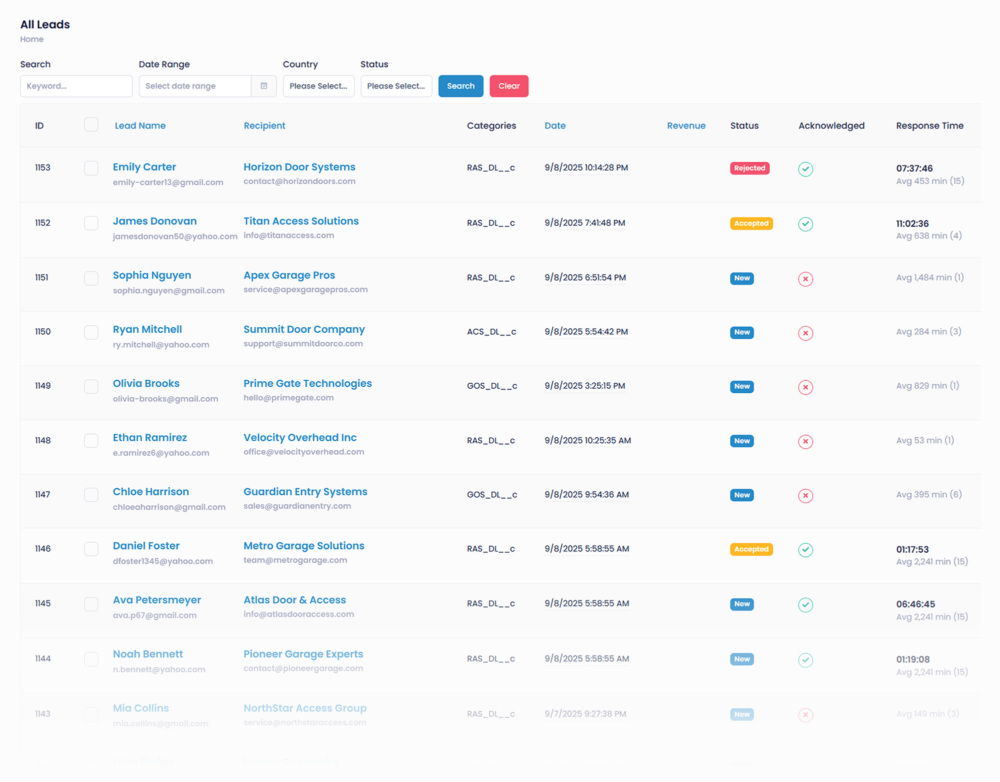1000x782 pixels.
Task: Open the Country dropdown
Action: point(318,86)
